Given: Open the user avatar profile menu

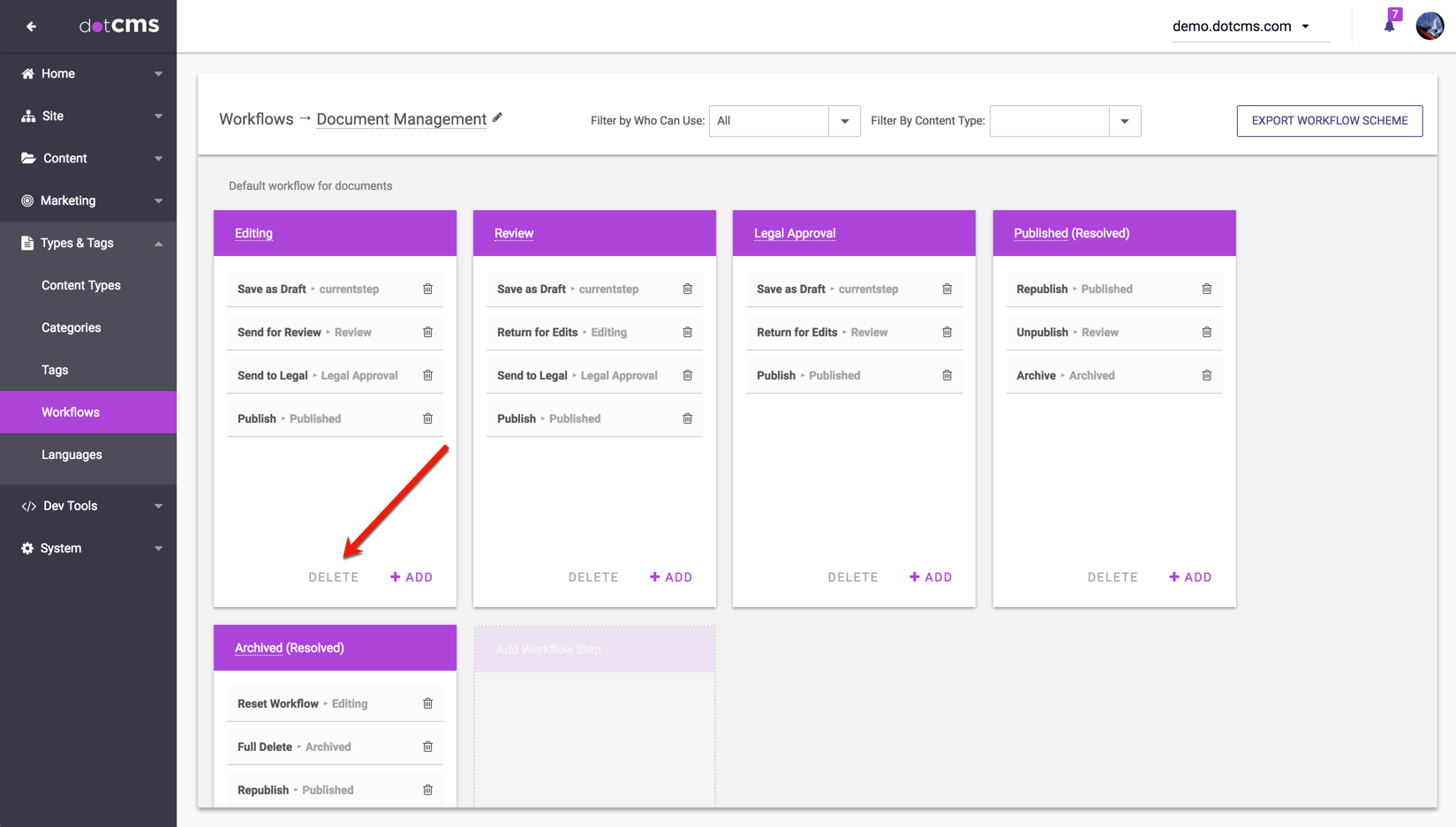Looking at the screenshot, I should click(1430, 26).
